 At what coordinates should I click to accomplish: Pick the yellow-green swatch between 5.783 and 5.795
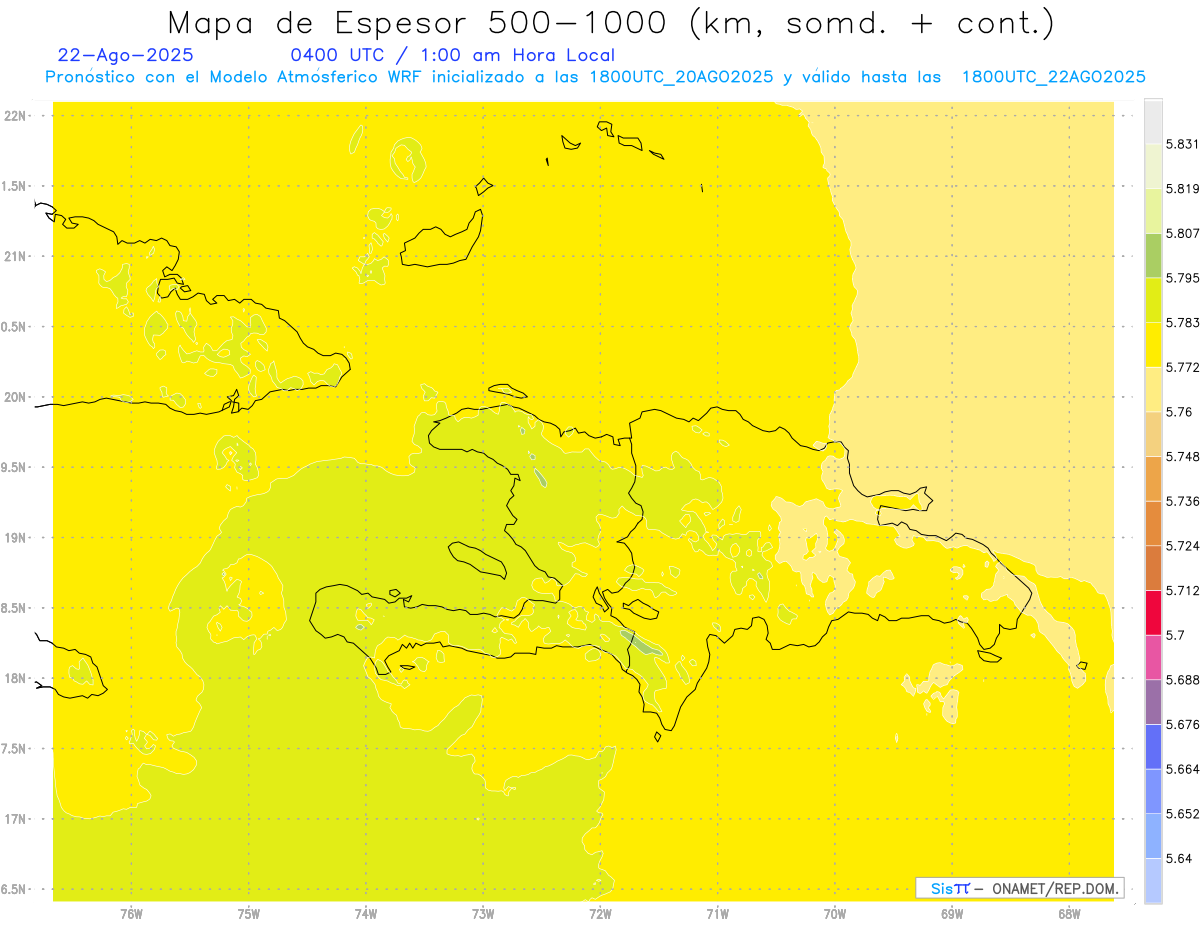click(x=1153, y=300)
